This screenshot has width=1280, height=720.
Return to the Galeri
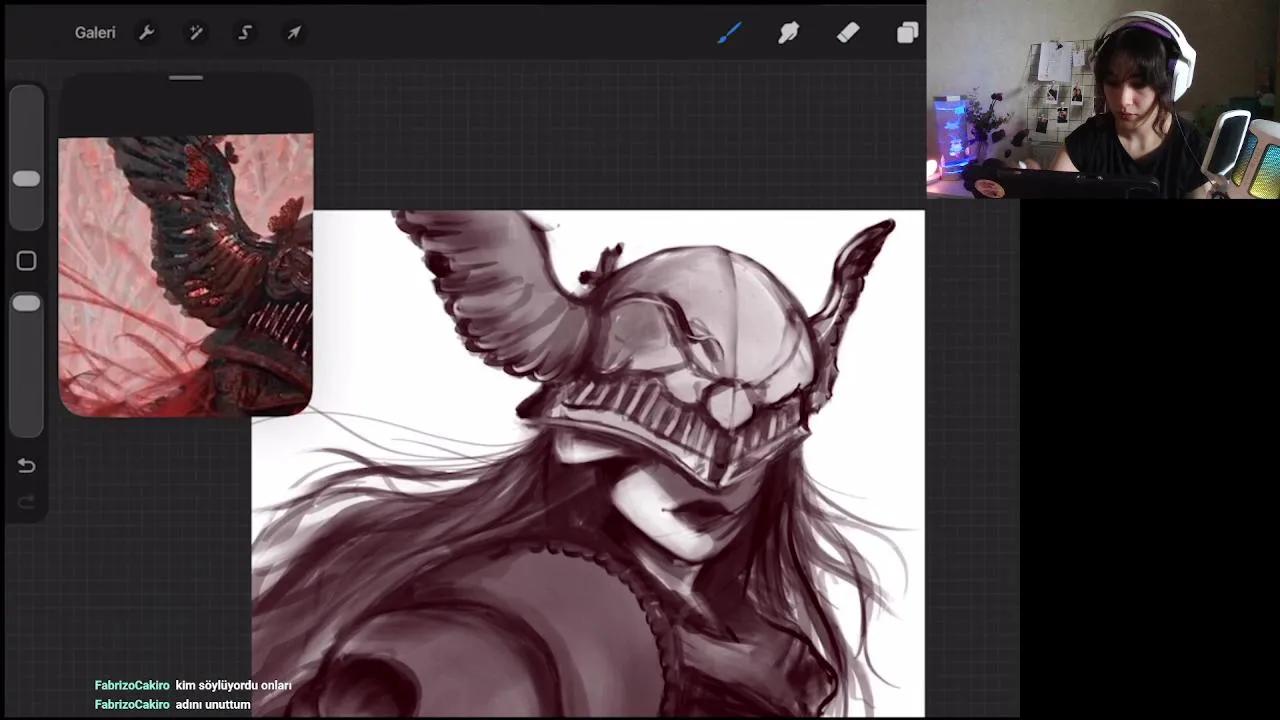click(x=95, y=32)
